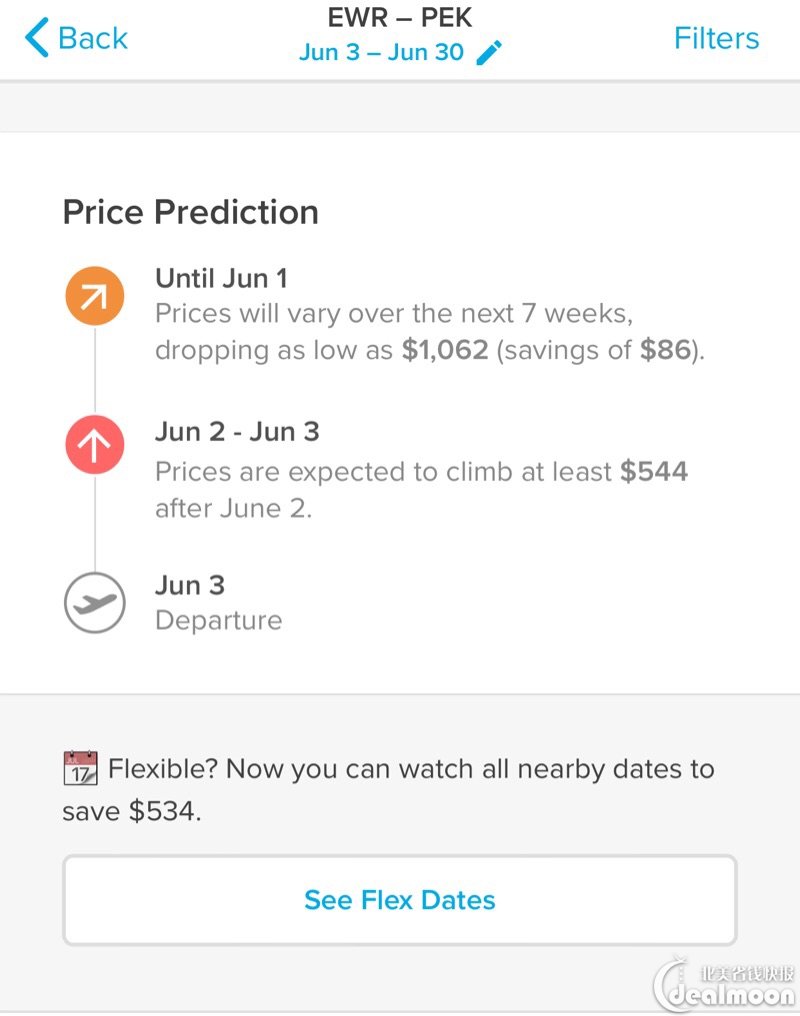Screen dimensions: 800x1016
Task: Tap the $1,062 lowest price text
Action: click(445, 350)
